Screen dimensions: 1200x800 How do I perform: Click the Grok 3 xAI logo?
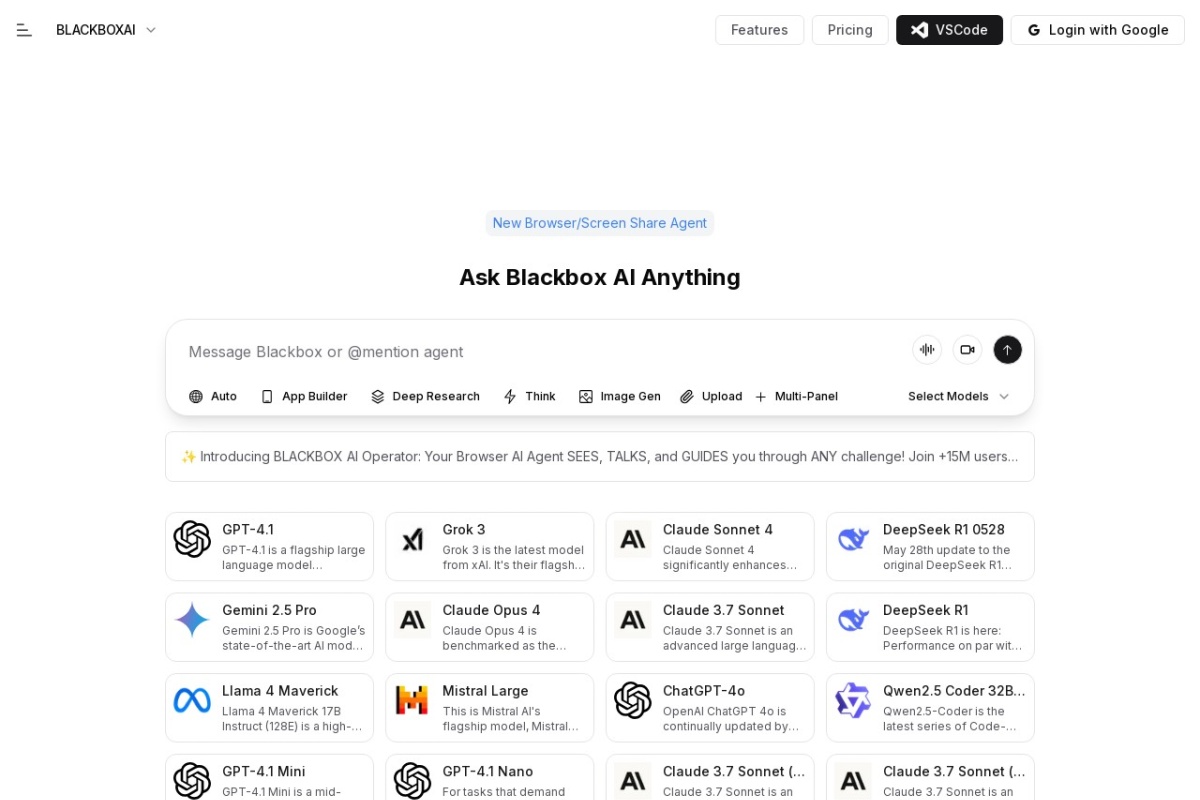pos(412,540)
